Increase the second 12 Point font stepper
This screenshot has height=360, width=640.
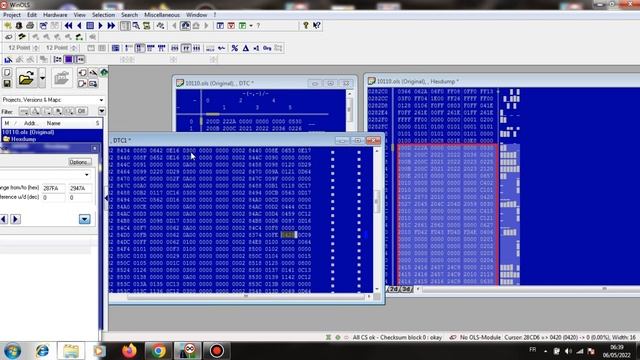click(x=74, y=47)
